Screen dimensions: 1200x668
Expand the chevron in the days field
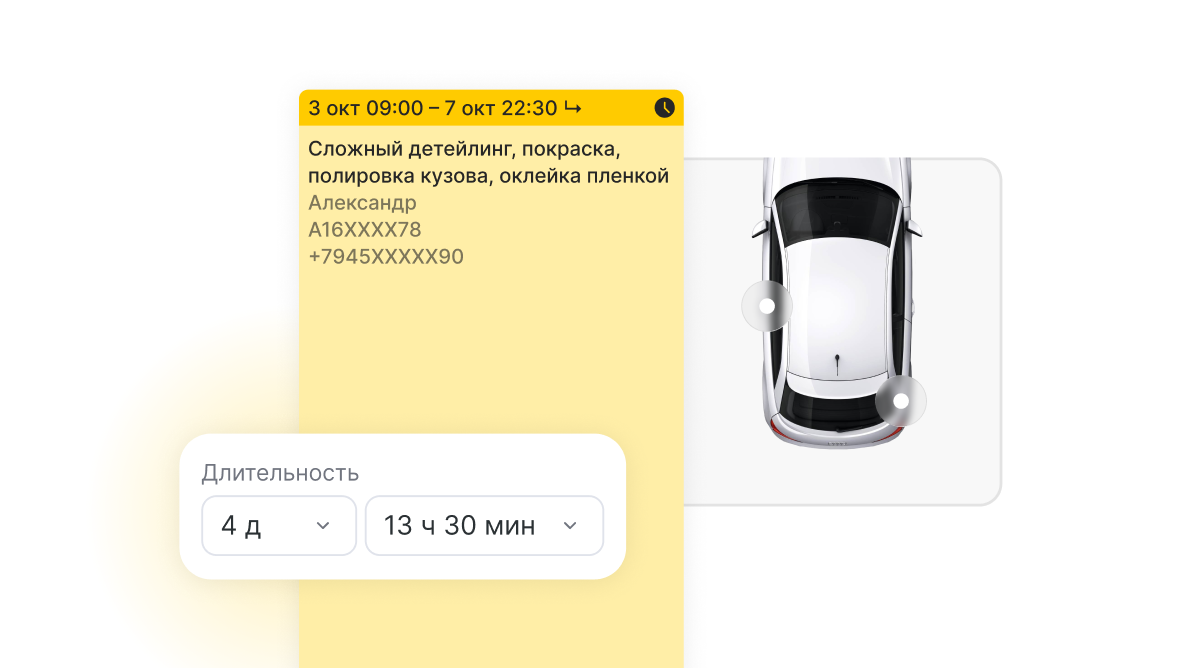coord(323,526)
